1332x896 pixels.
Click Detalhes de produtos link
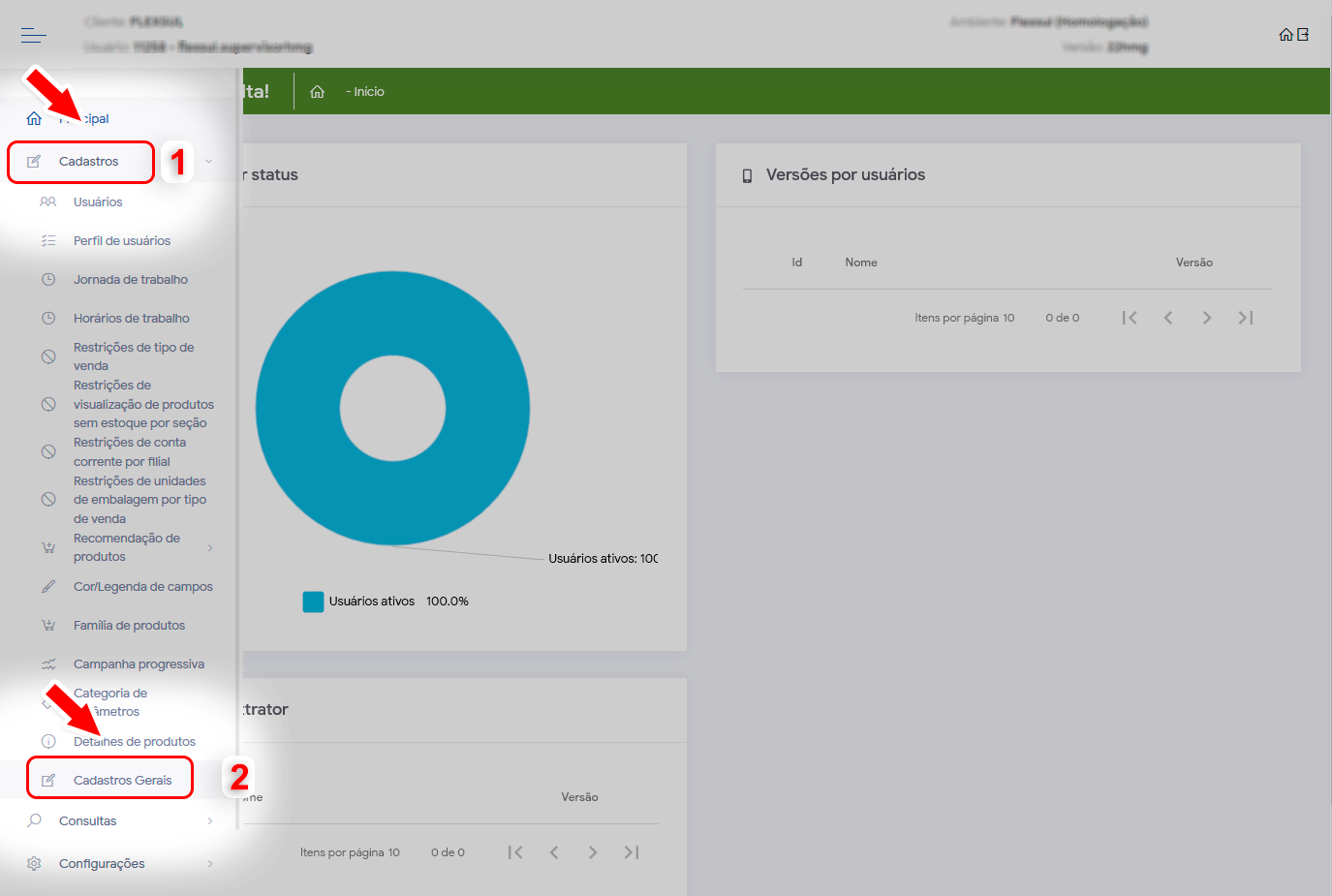[x=135, y=742]
